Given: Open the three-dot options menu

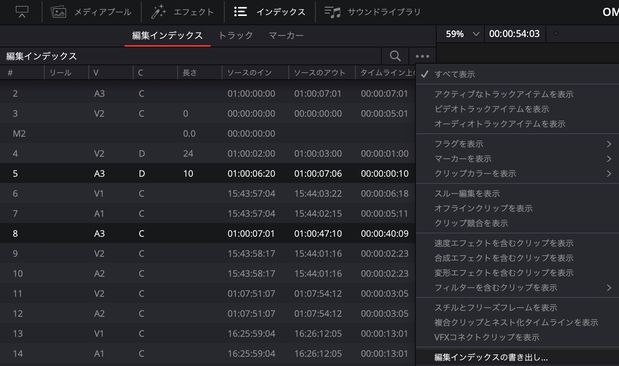Looking at the screenshot, I should click(x=422, y=56).
